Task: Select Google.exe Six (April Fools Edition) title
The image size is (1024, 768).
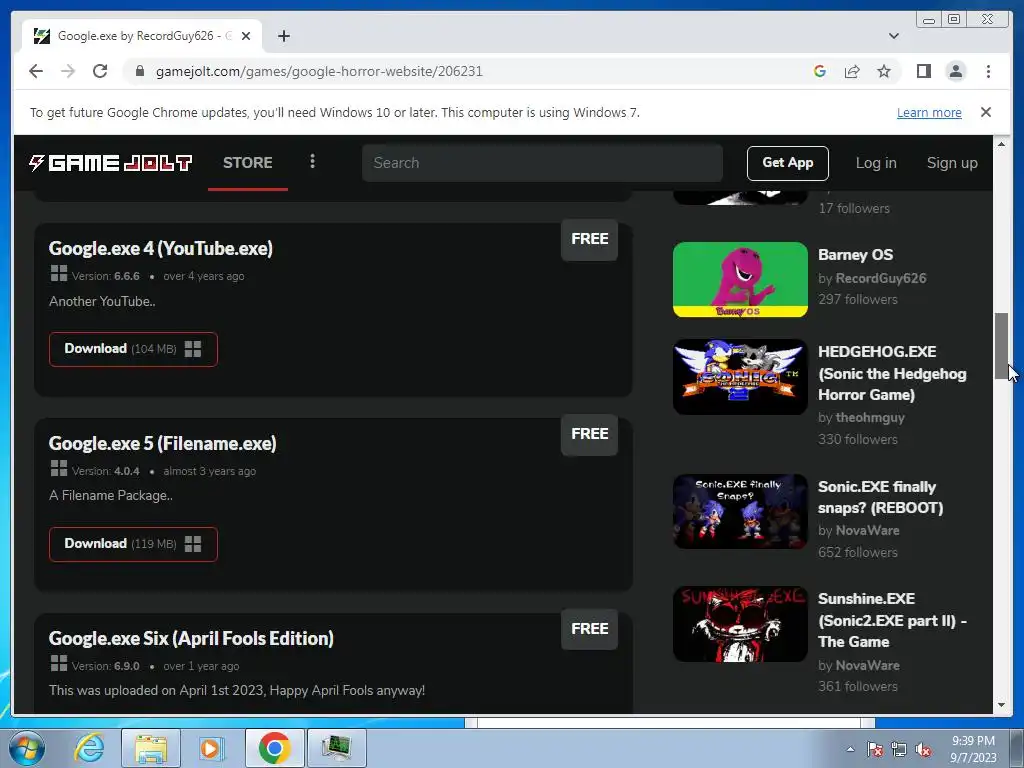Action: click(191, 638)
